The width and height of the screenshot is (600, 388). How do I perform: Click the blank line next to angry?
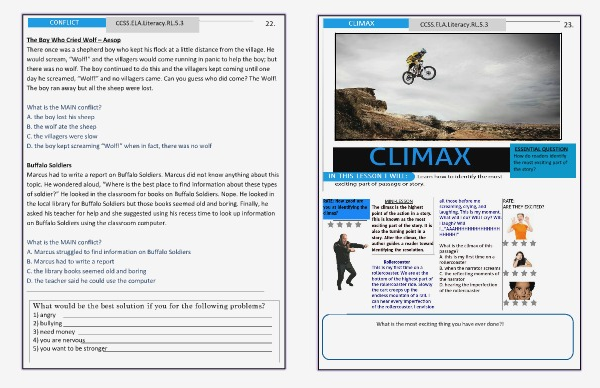click(167, 315)
